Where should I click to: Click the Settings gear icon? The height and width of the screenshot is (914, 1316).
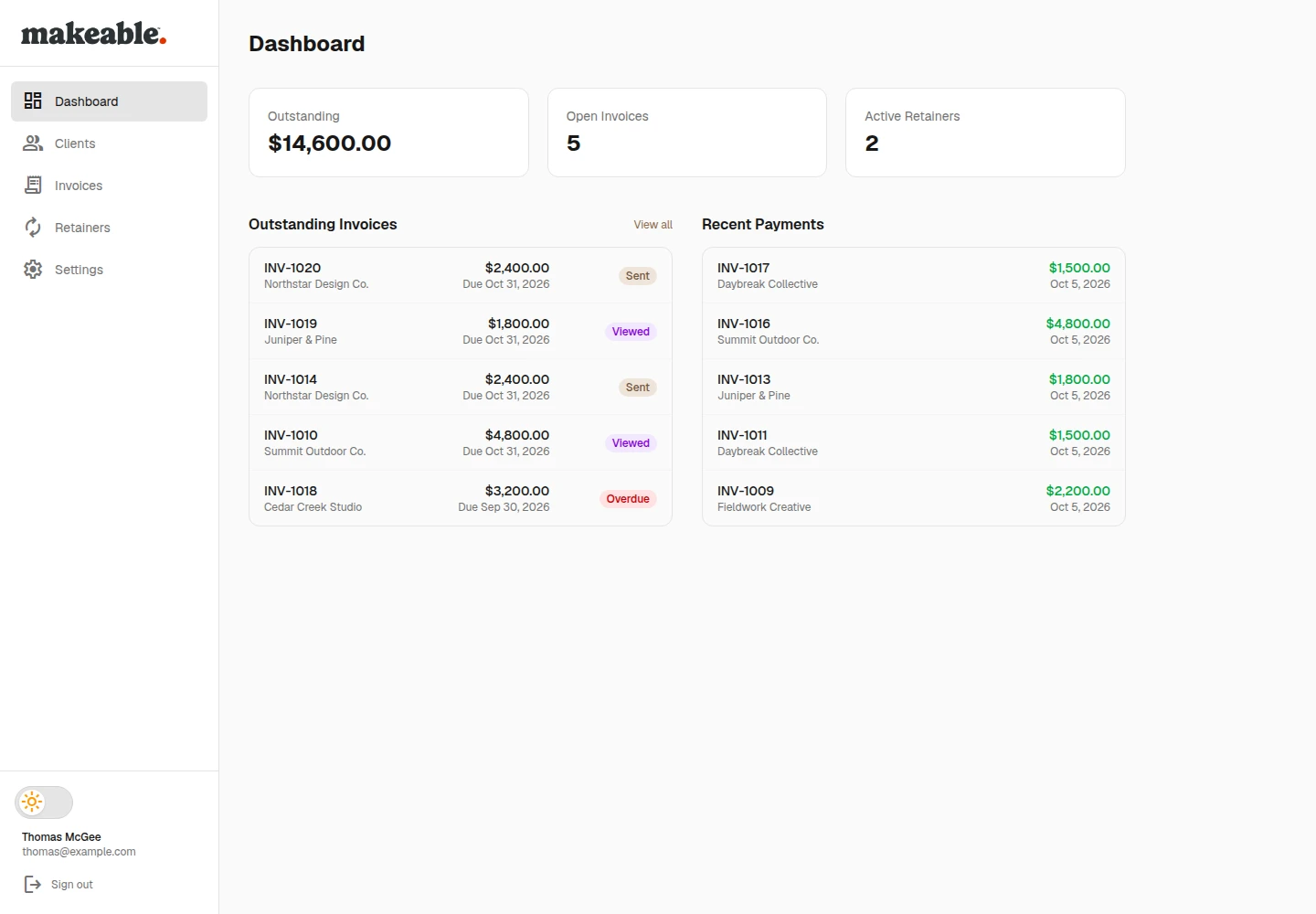click(33, 269)
